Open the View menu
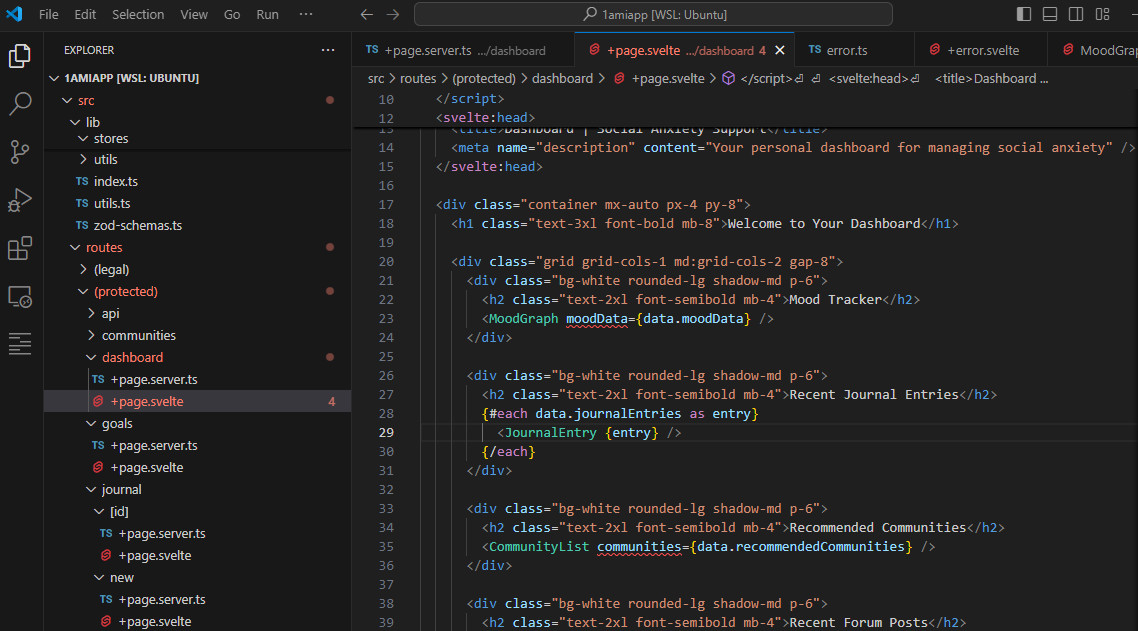The image size is (1138, 631). click(x=193, y=14)
